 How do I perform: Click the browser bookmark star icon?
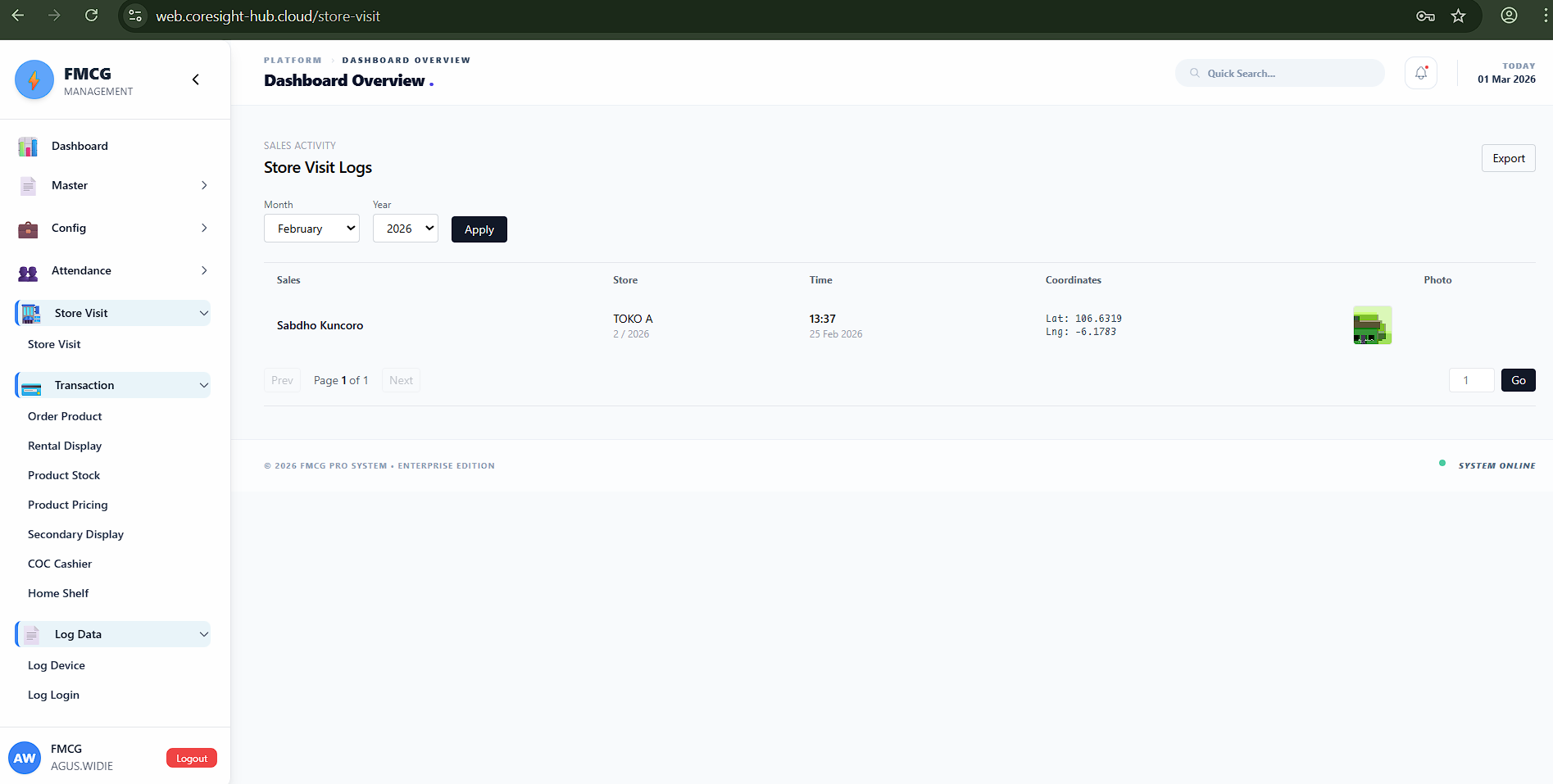(1458, 16)
